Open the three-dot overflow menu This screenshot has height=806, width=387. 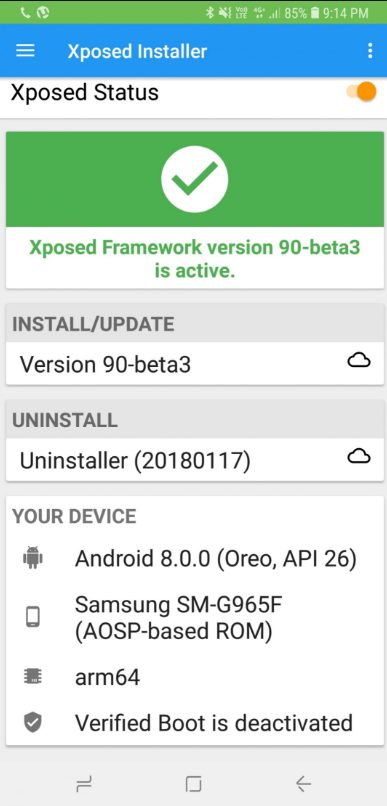coord(370,51)
